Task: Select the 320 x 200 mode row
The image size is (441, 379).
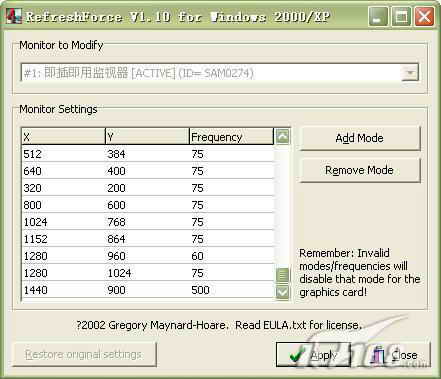Action: [x=148, y=188]
